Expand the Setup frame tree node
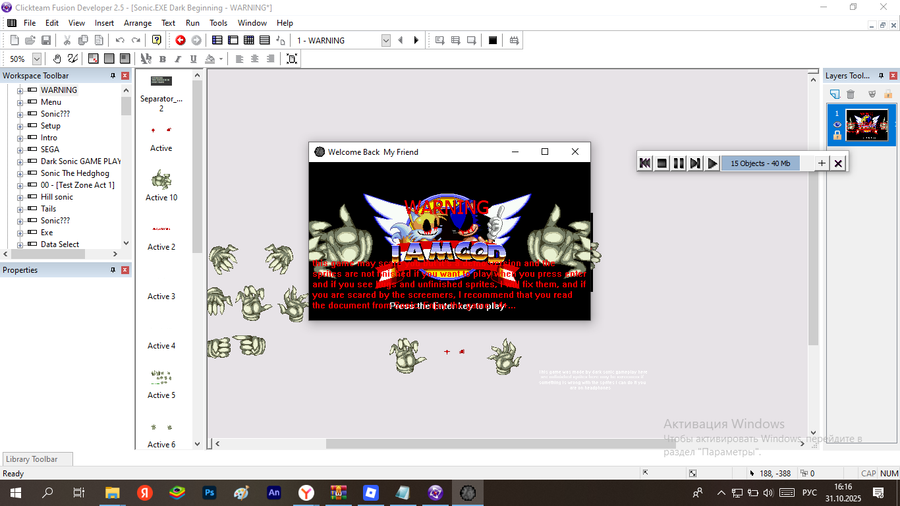The width and height of the screenshot is (900, 506). coord(20,126)
